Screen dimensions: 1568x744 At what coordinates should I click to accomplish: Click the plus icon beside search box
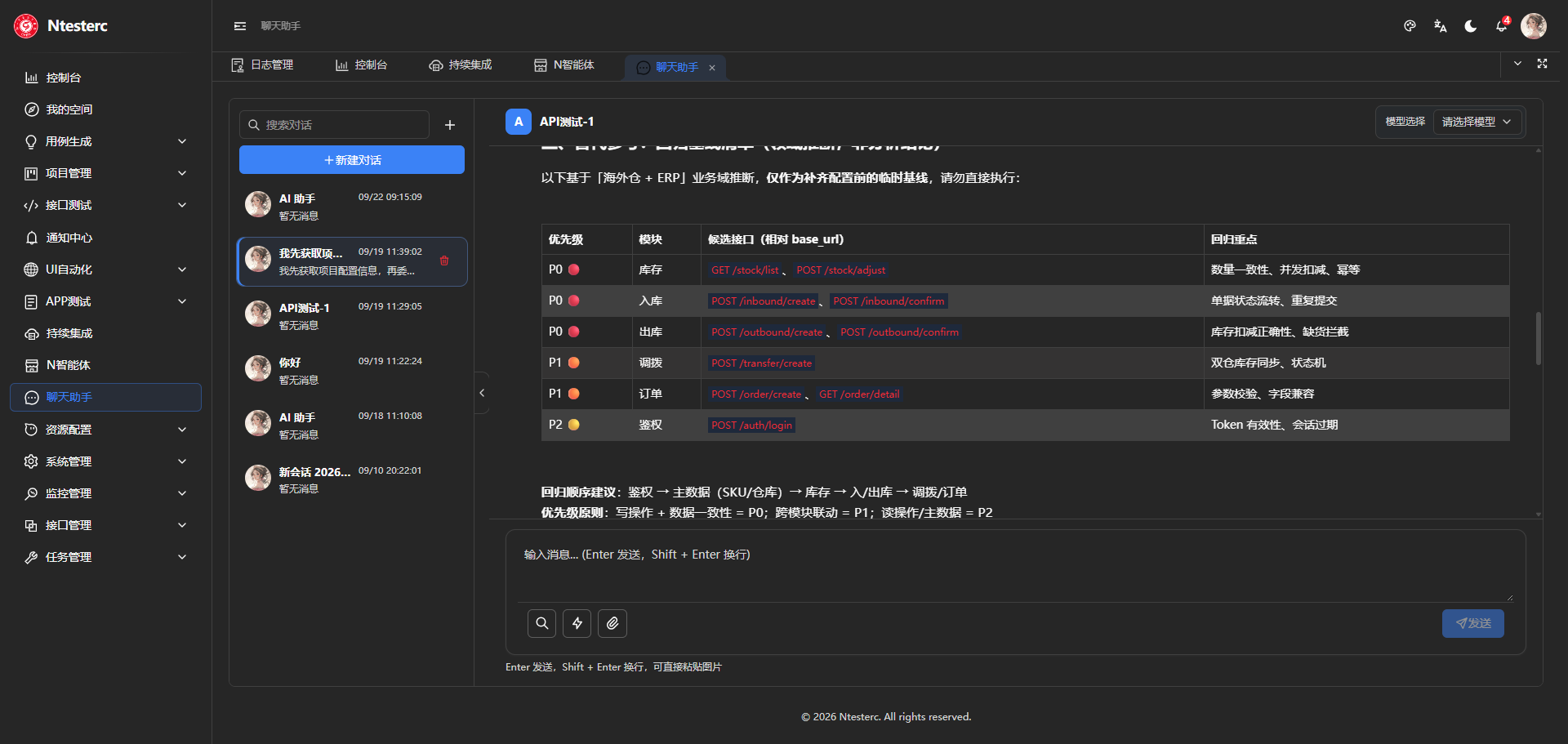449,125
